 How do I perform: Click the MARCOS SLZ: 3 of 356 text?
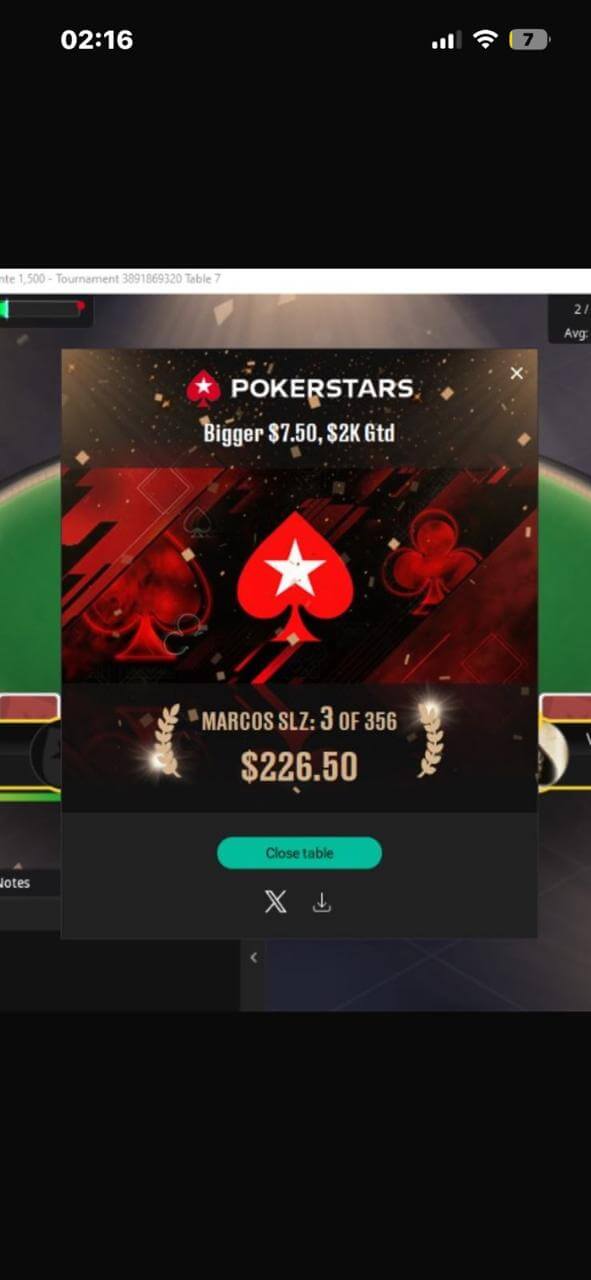coord(299,719)
